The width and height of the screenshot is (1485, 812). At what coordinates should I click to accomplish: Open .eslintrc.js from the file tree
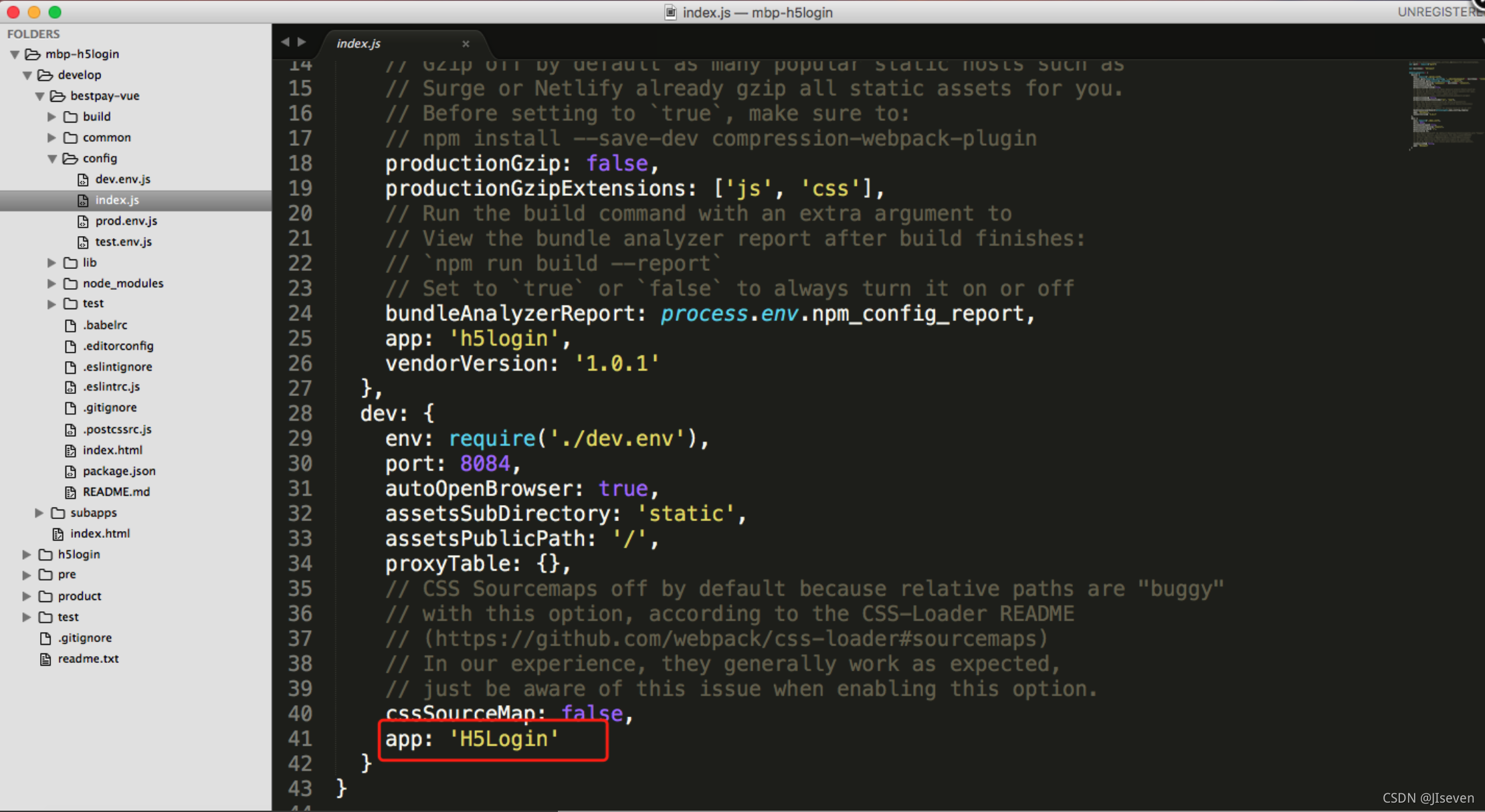click(x=111, y=387)
